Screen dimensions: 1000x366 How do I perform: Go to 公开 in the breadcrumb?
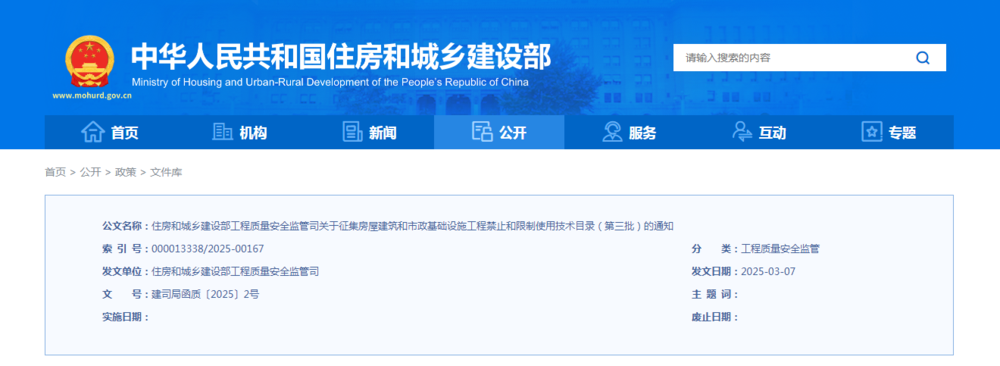click(x=90, y=172)
